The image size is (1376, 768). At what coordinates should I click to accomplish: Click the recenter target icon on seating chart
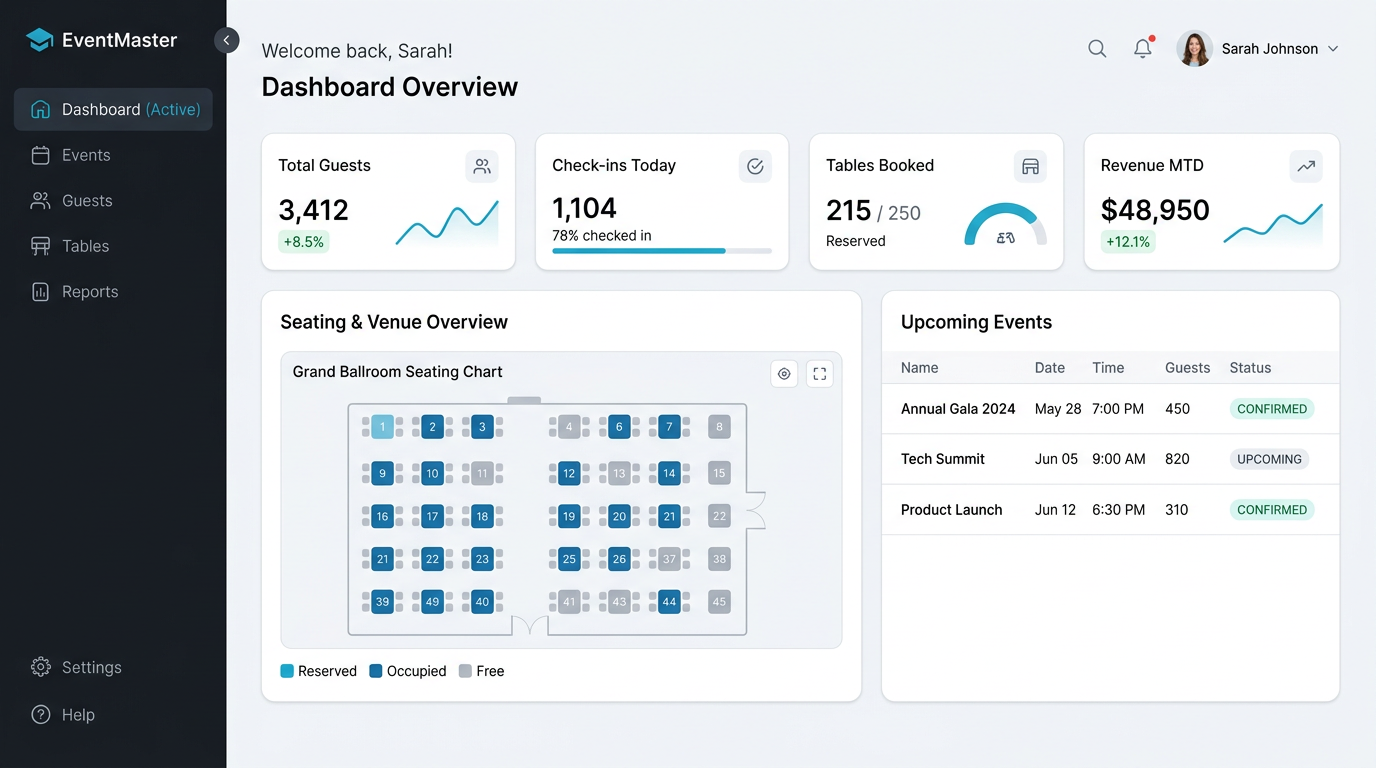point(784,374)
